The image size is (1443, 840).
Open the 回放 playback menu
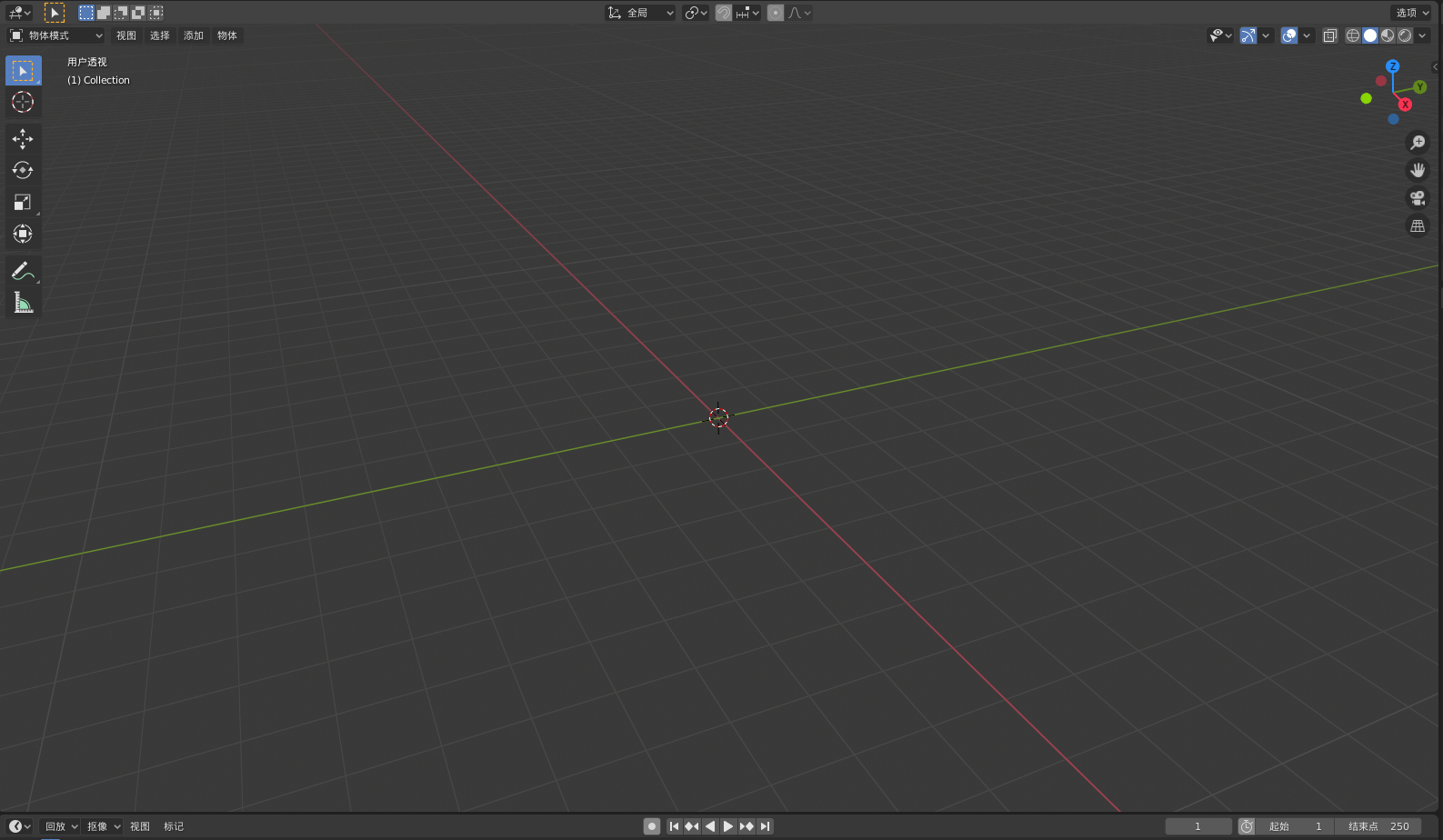point(61,826)
